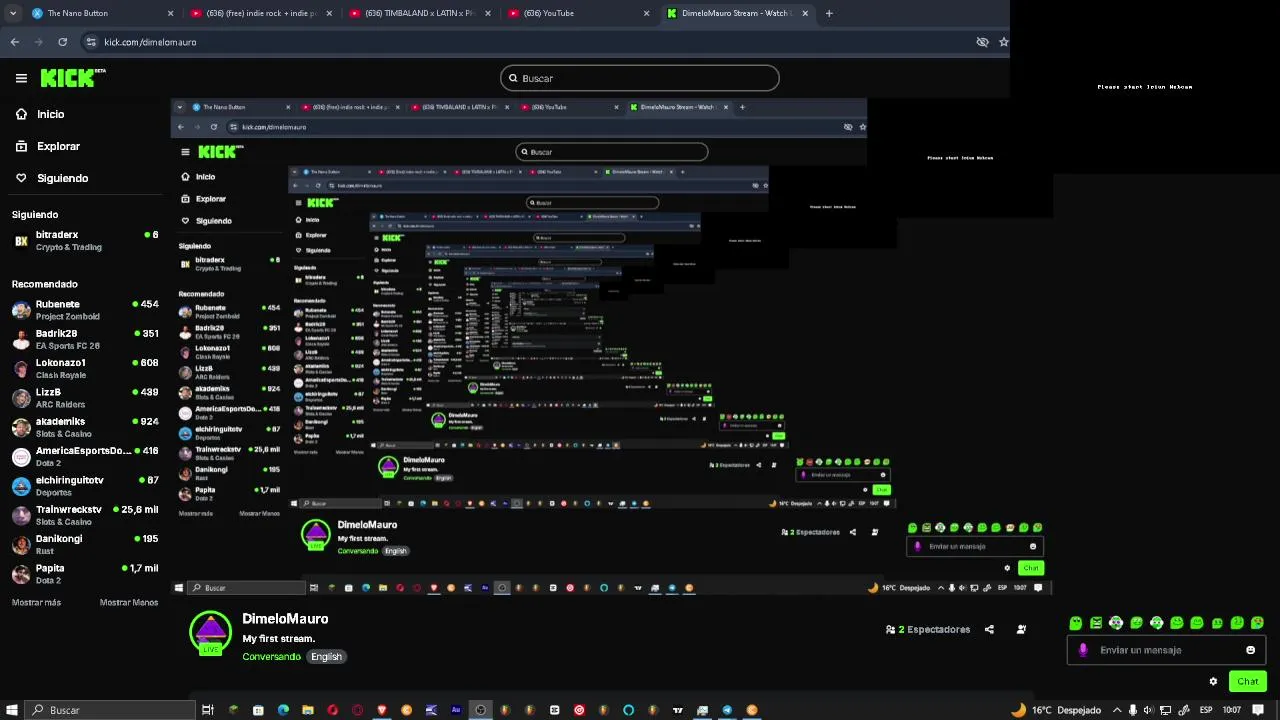The image size is (1280, 720).
Task: Click the ESP language indicator
Action: 1206,710
